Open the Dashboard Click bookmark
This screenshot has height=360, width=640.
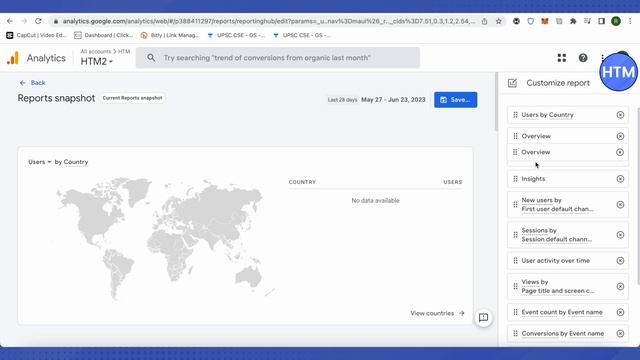click(104, 36)
